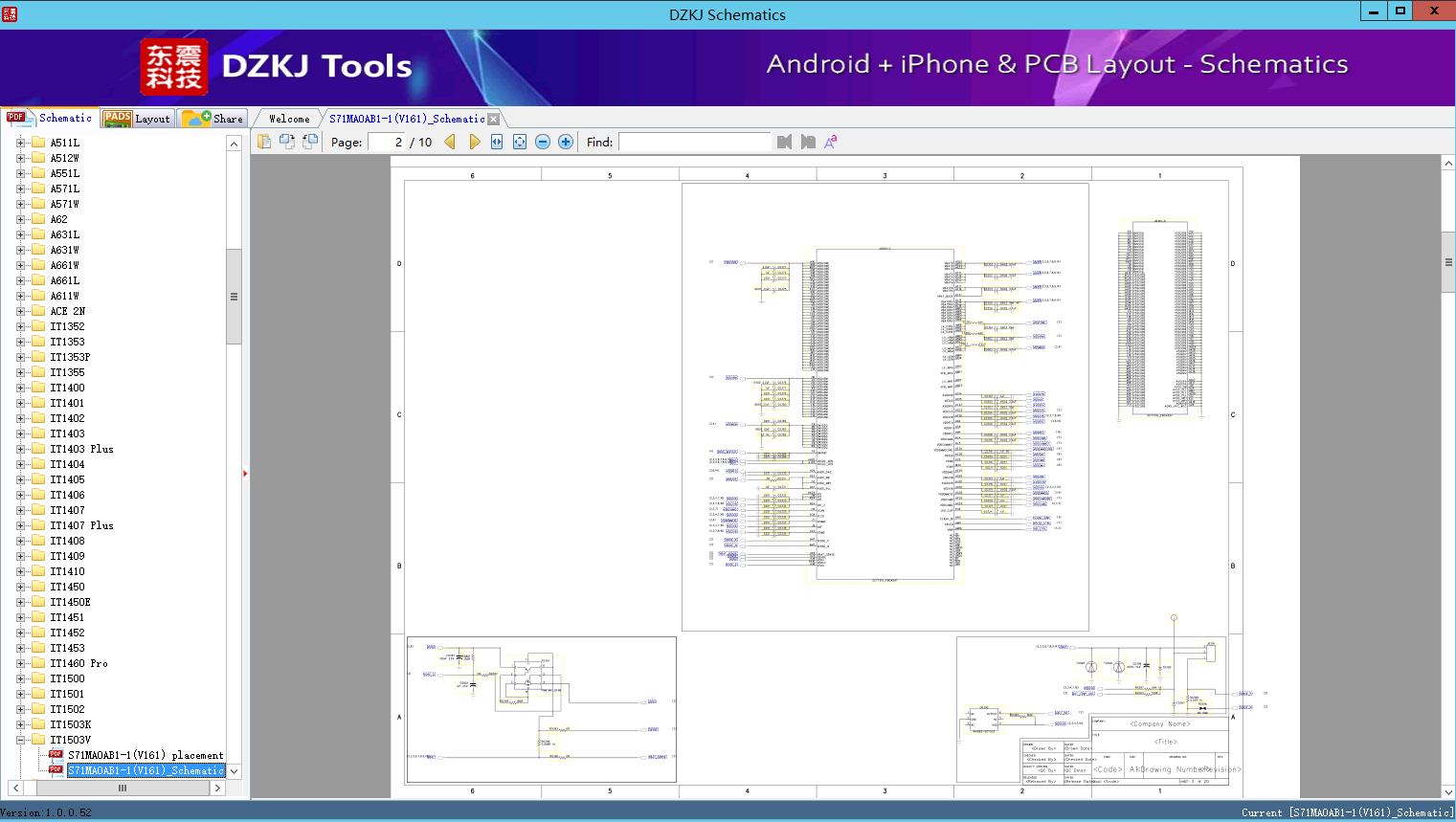Toggle match case search icon
This screenshot has height=822, width=1456.
(x=831, y=142)
